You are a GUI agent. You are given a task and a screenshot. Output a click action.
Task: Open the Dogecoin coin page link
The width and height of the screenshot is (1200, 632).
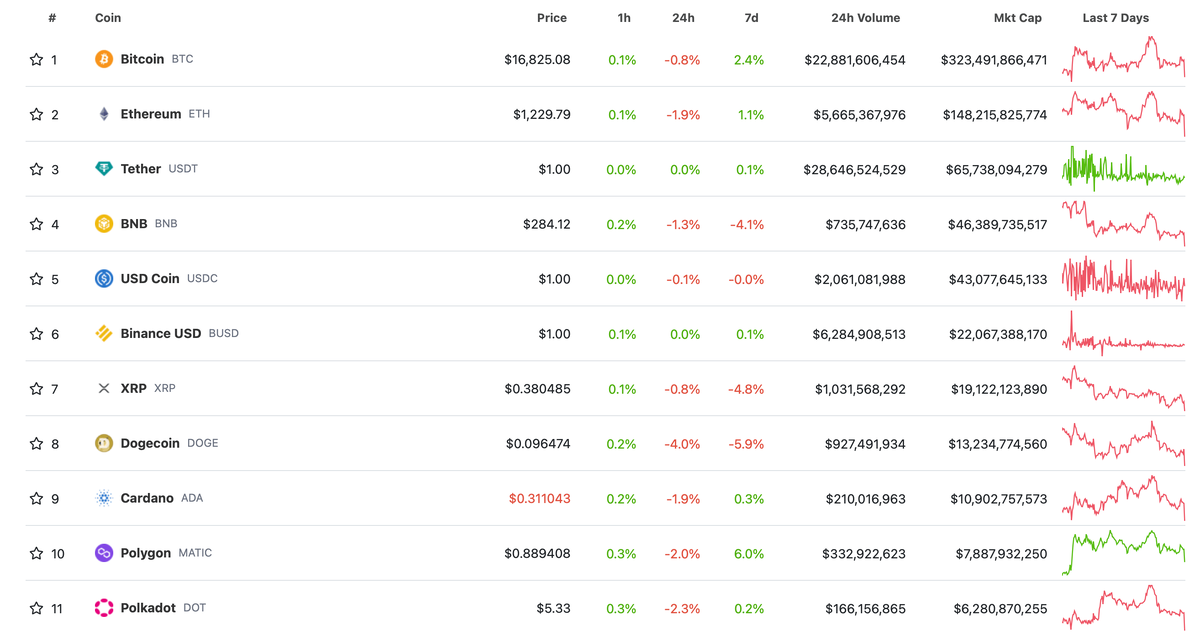click(x=150, y=443)
